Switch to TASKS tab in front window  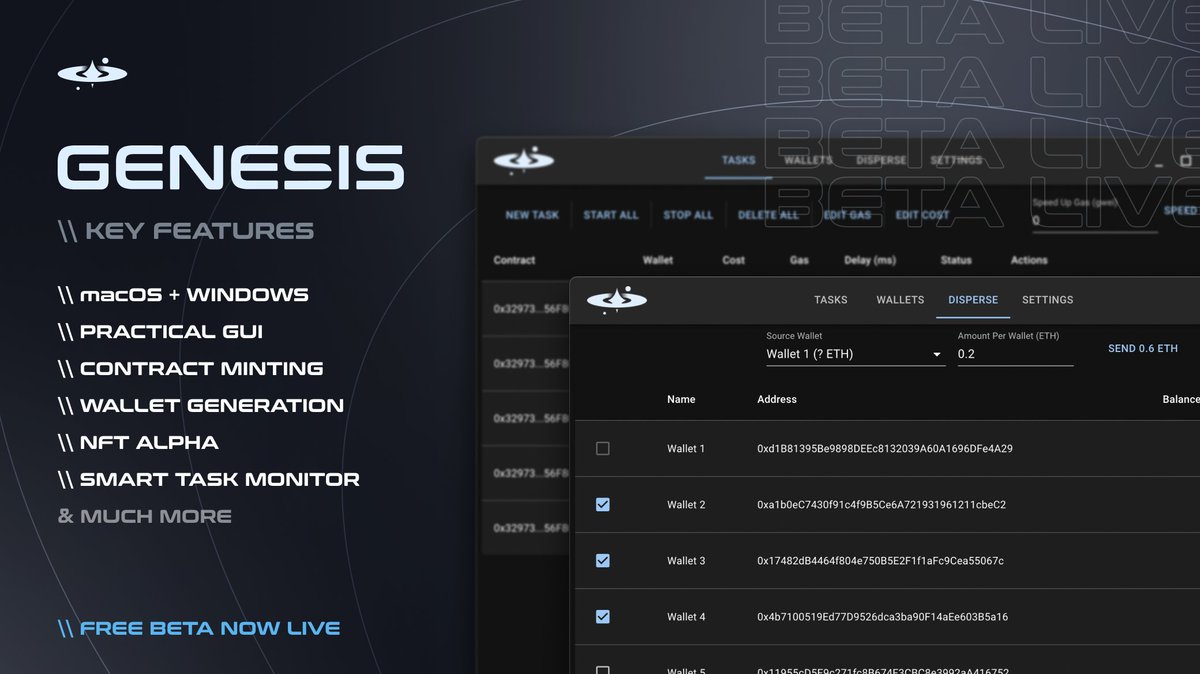tap(831, 300)
